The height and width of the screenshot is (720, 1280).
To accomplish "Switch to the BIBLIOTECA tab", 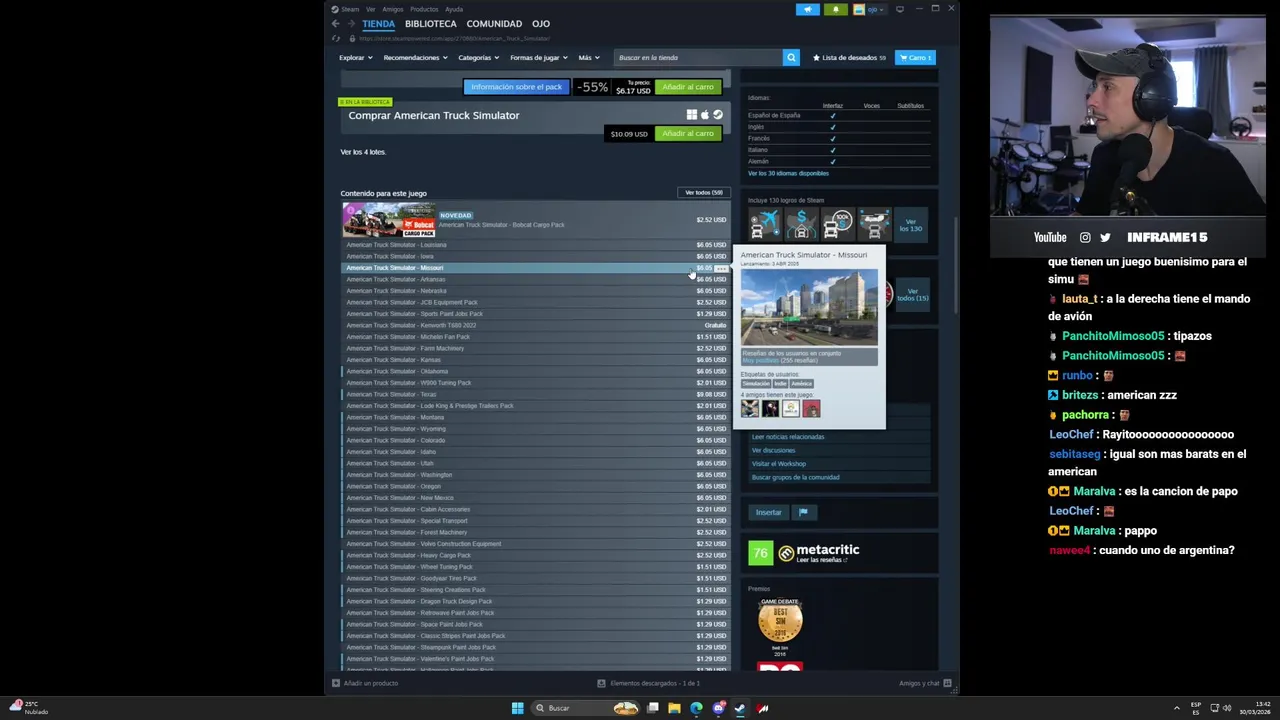I will (x=431, y=24).
